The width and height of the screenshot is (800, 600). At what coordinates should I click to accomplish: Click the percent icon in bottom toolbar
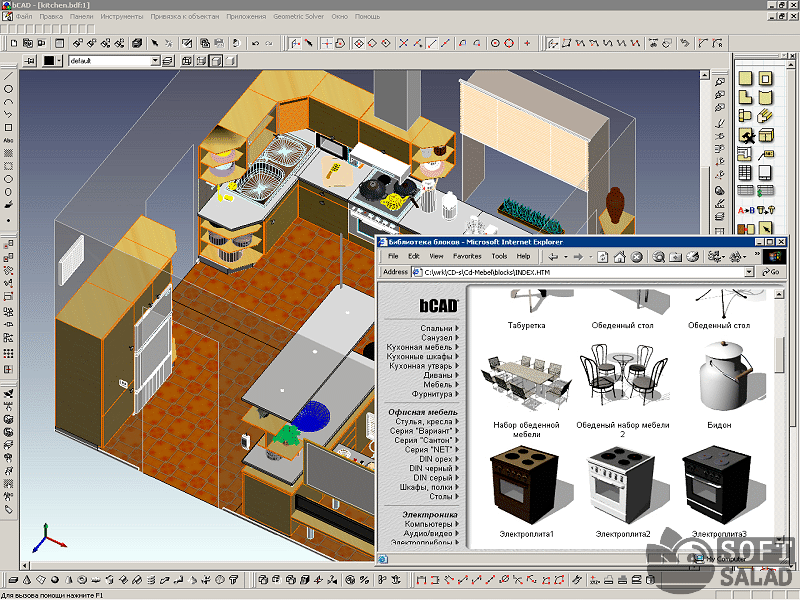(x=364, y=580)
